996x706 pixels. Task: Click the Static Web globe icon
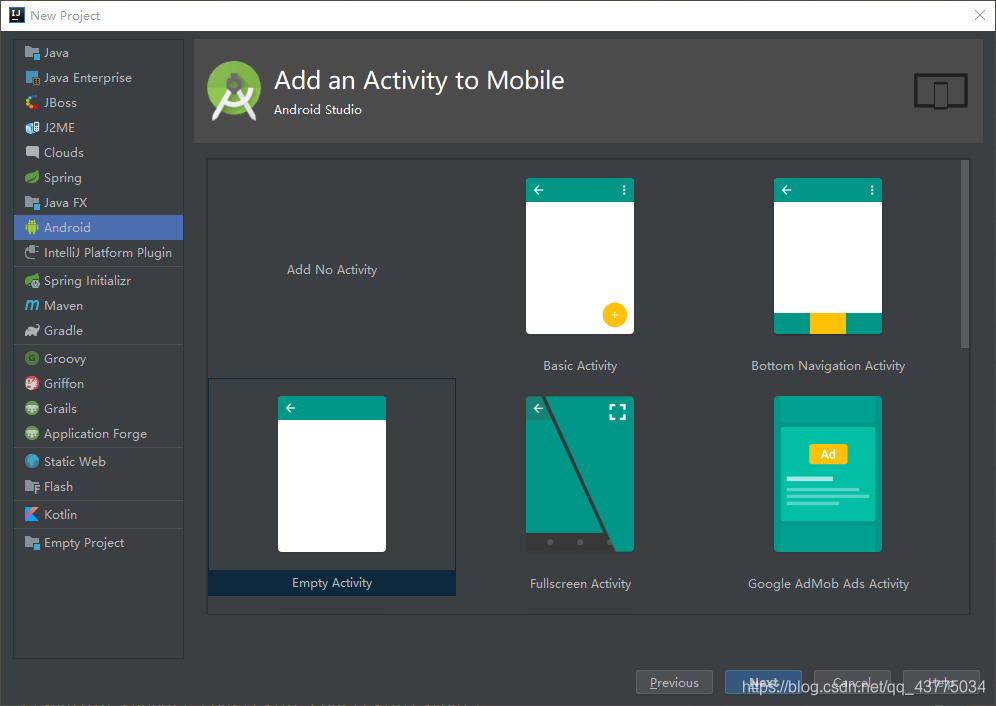[x=32, y=461]
